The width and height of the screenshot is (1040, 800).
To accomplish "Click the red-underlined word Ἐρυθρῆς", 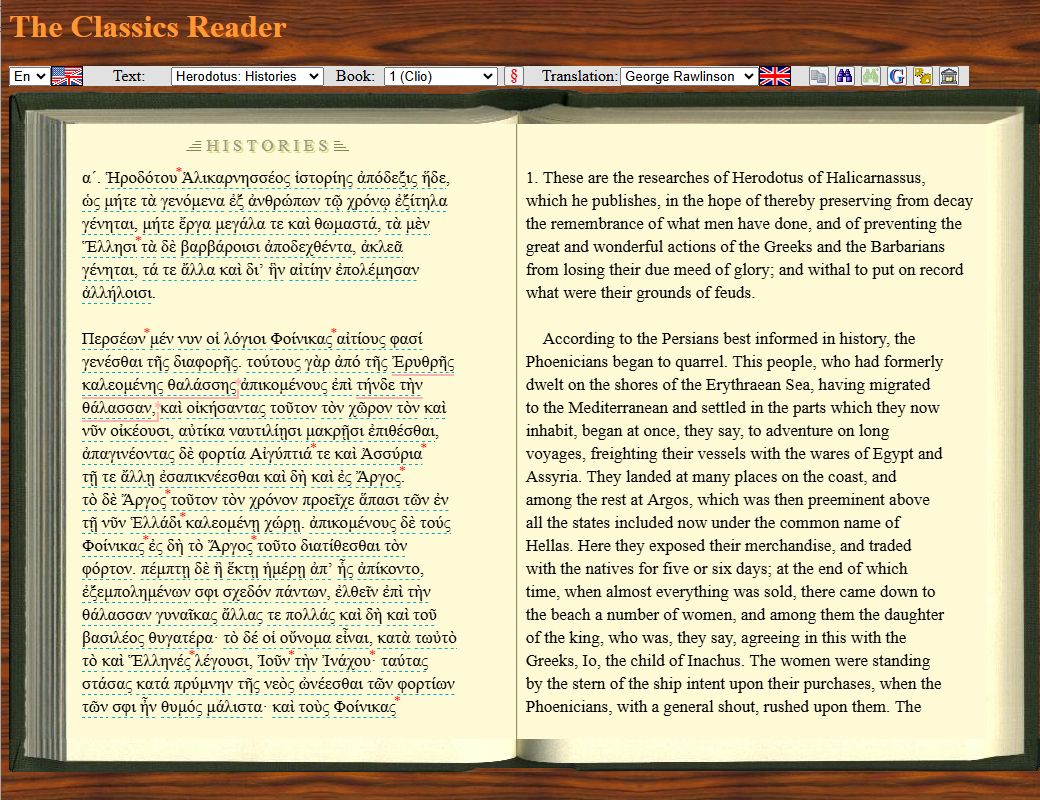I will [423, 362].
